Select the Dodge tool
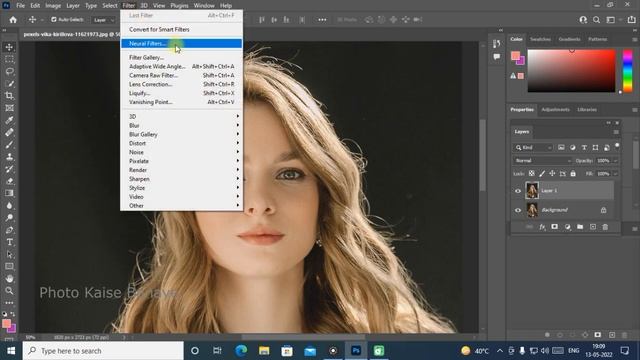Viewport: 640px width, 360px height. point(9,218)
